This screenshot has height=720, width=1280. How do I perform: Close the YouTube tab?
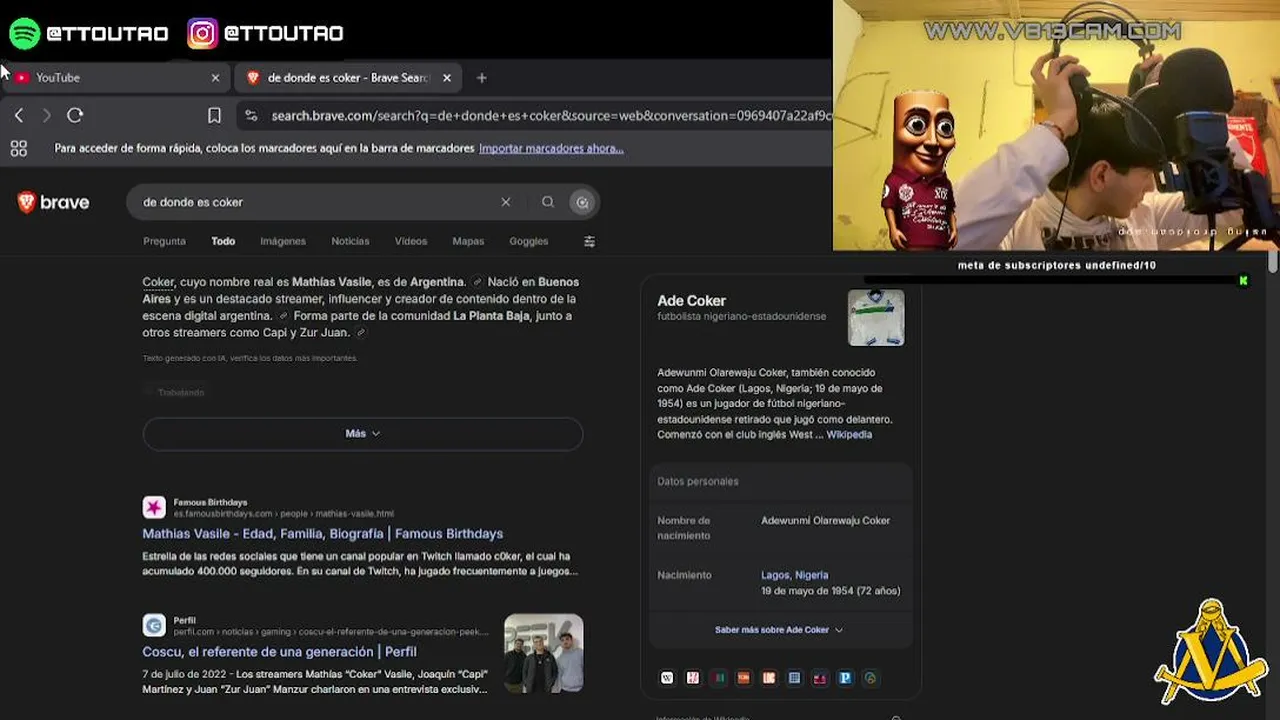pos(215,77)
